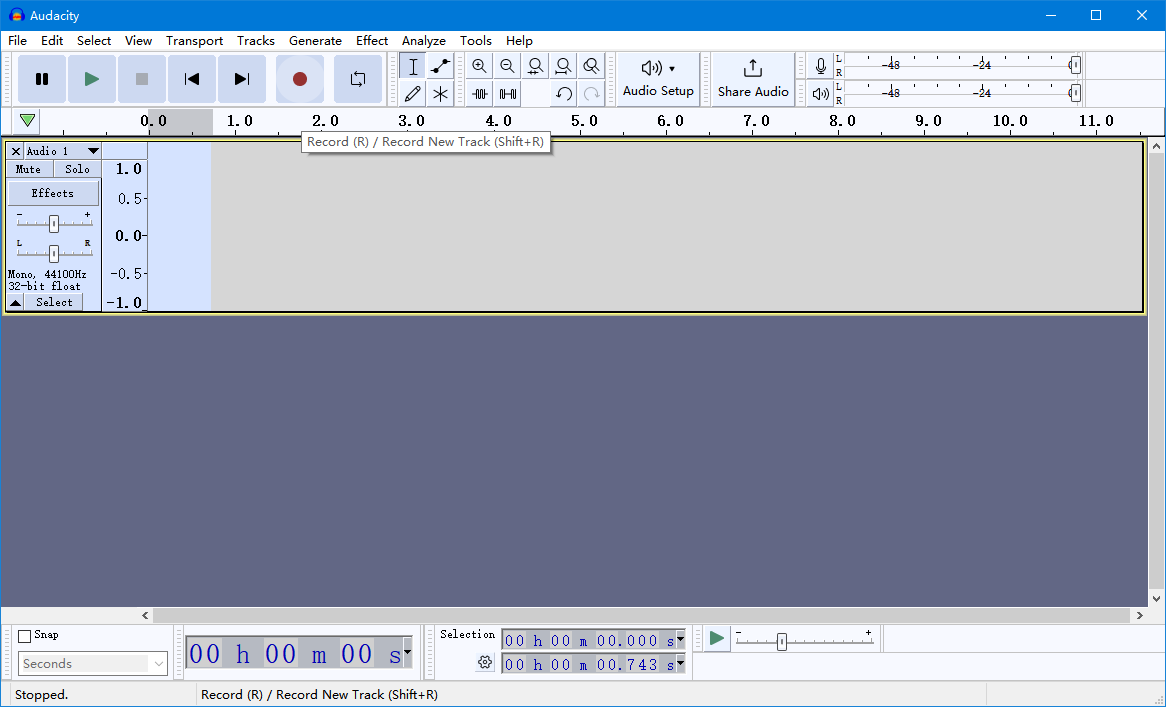The width and height of the screenshot is (1166, 707).
Task: Solo the Audio 1 track
Action: 77,170
